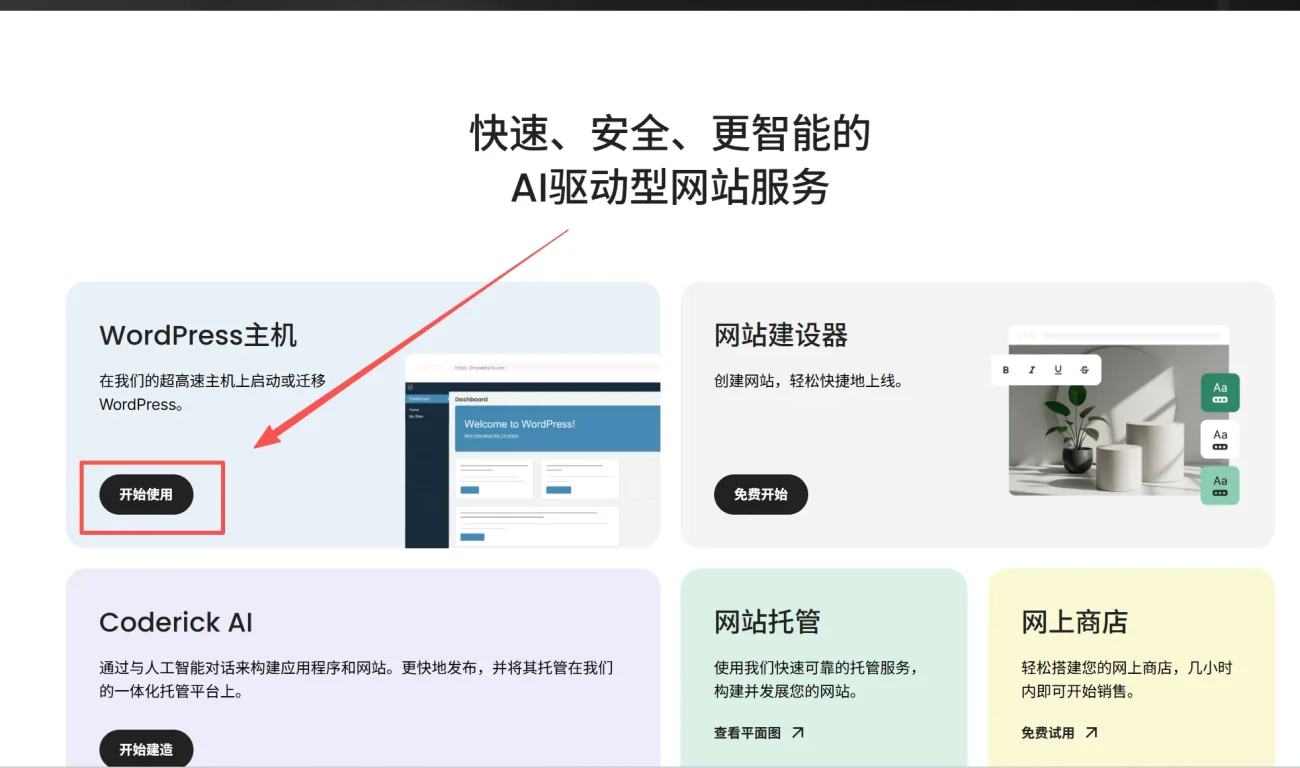1300x768 pixels.
Task: Select the dark green Aa style swatch
Action: click(1220, 392)
